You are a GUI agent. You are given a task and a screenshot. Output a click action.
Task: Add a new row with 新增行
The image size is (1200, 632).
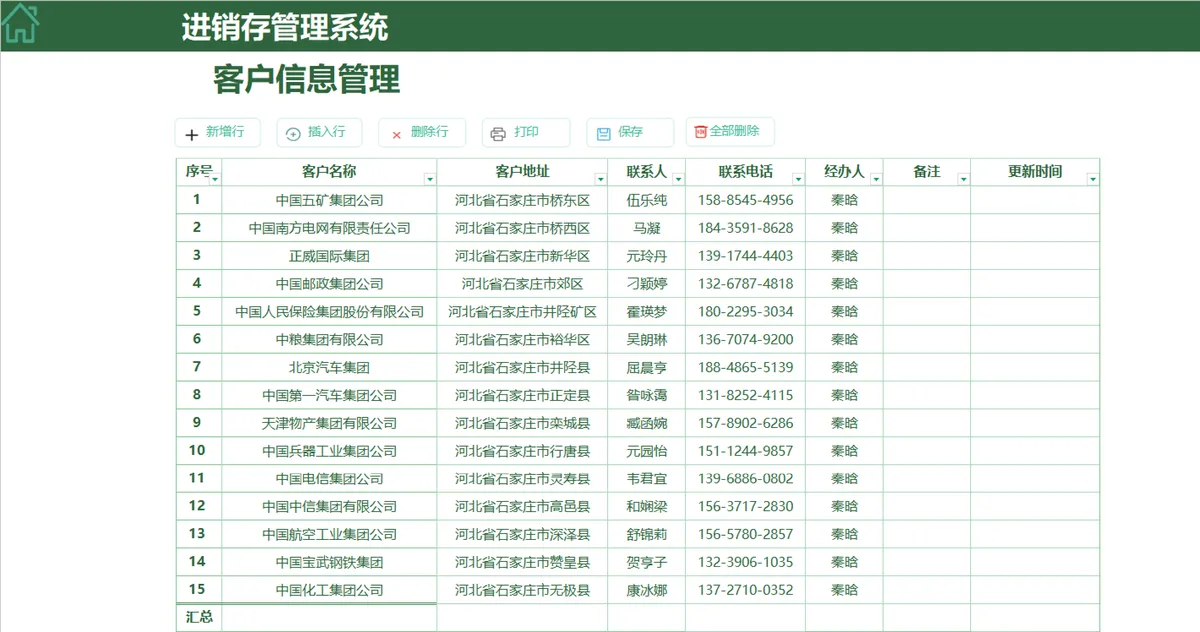point(217,133)
